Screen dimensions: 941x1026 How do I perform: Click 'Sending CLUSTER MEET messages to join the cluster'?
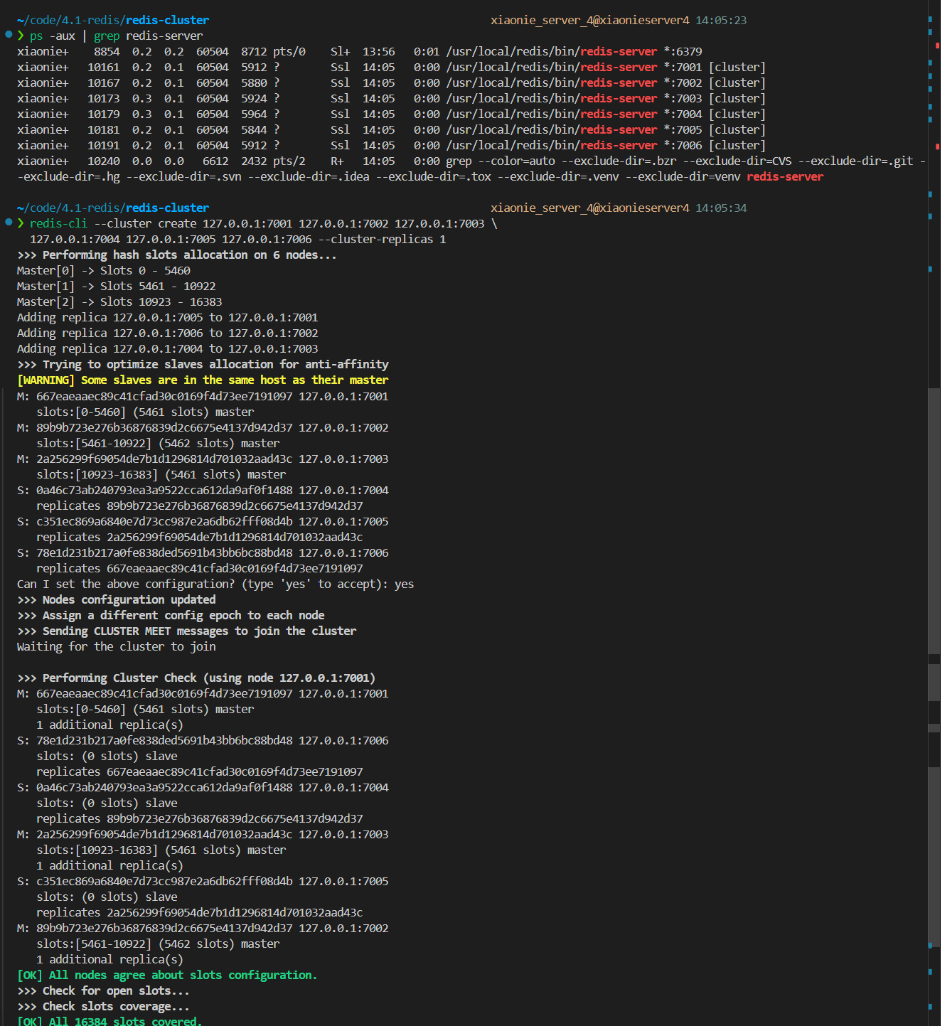coord(186,631)
